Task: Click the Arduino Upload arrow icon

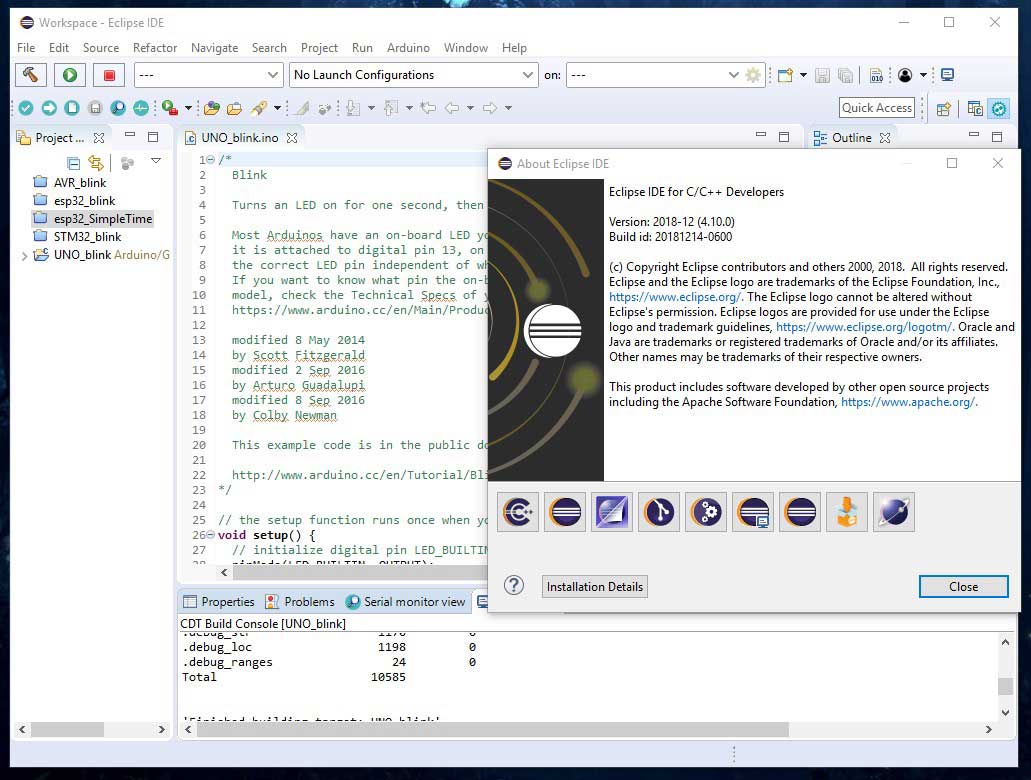Action: click(49, 108)
